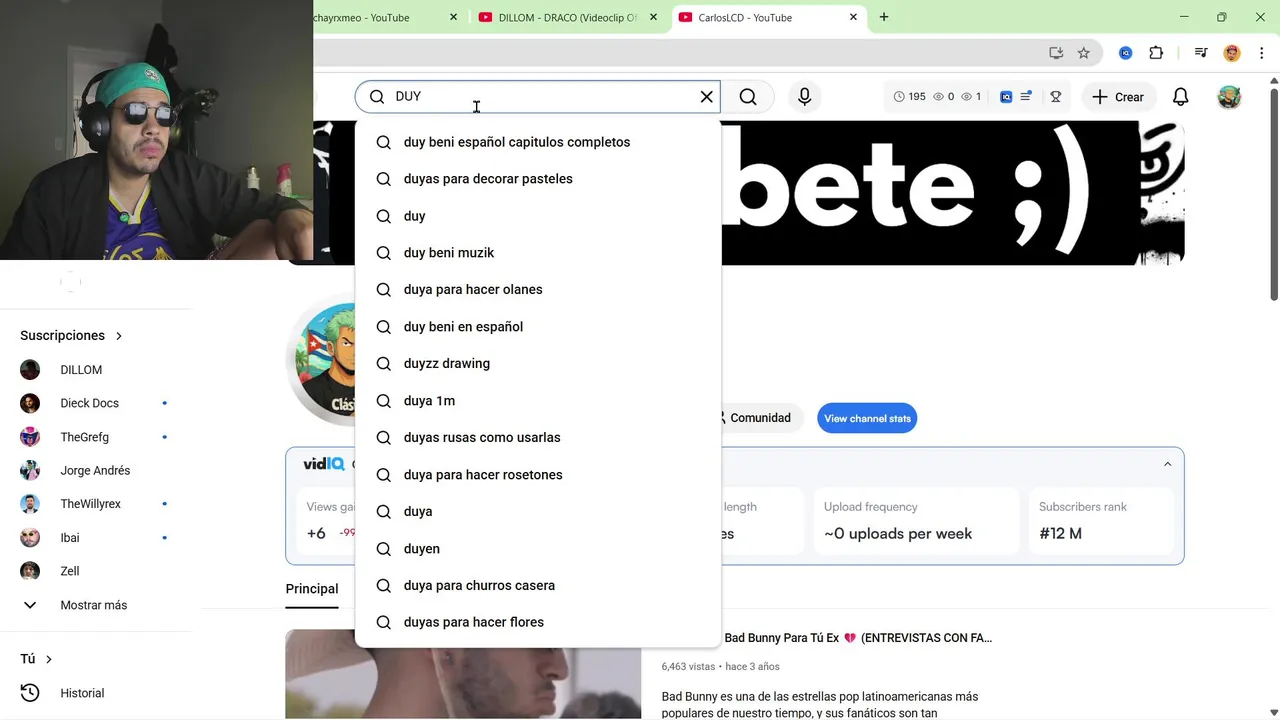The image size is (1280, 720).
Task: Play the featured video thumbnail
Action: coord(463,674)
